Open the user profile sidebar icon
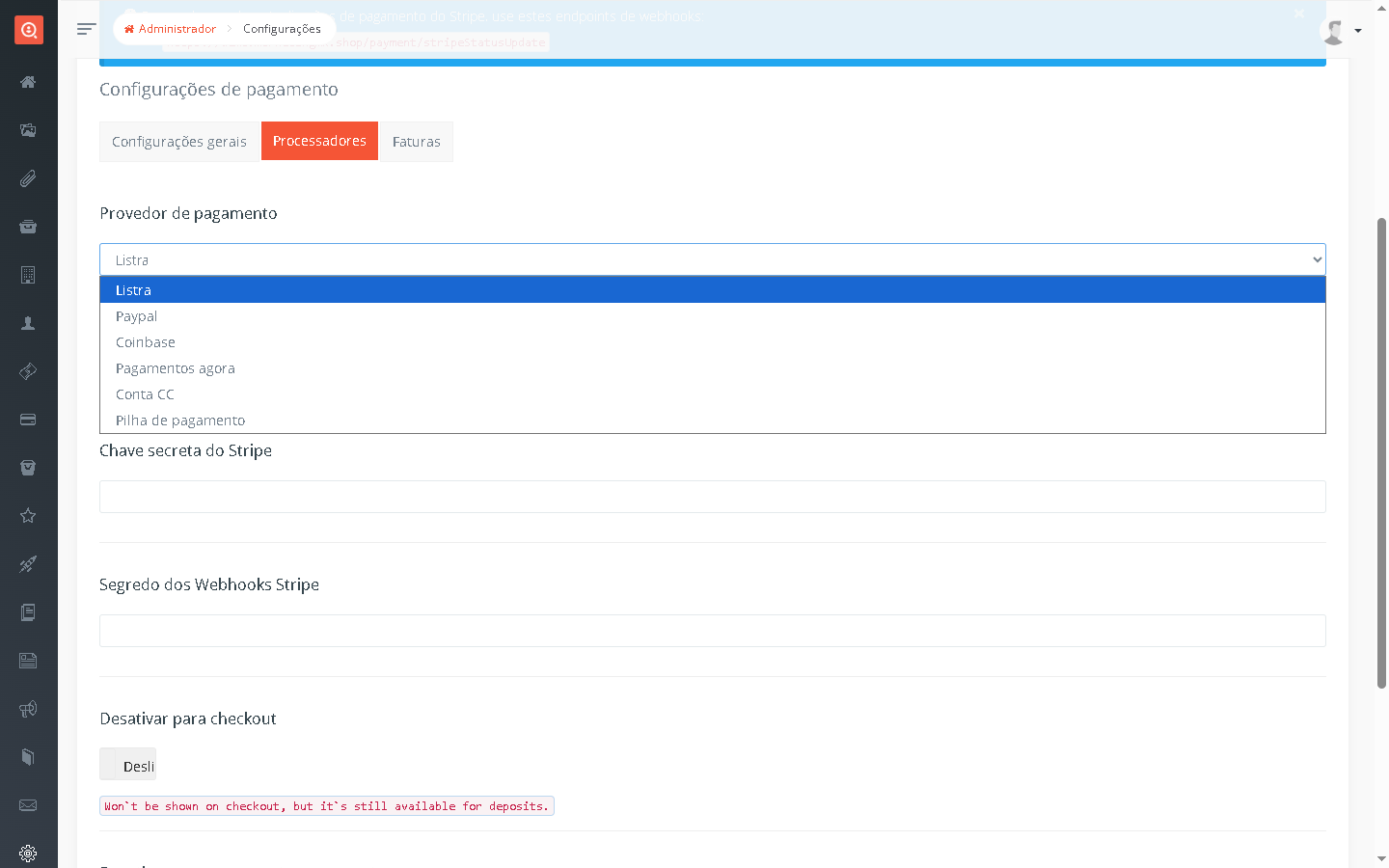Image resolution: width=1389 pixels, height=868 pixels. 28,323
